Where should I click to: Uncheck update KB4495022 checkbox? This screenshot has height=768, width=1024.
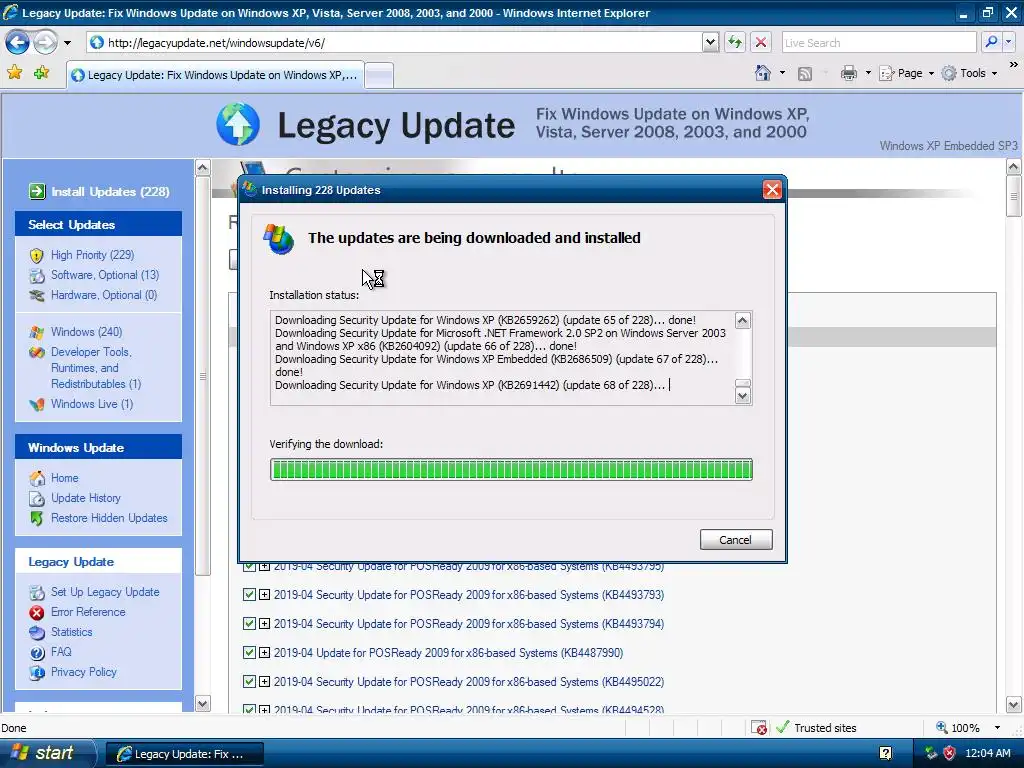coord(249,681)
